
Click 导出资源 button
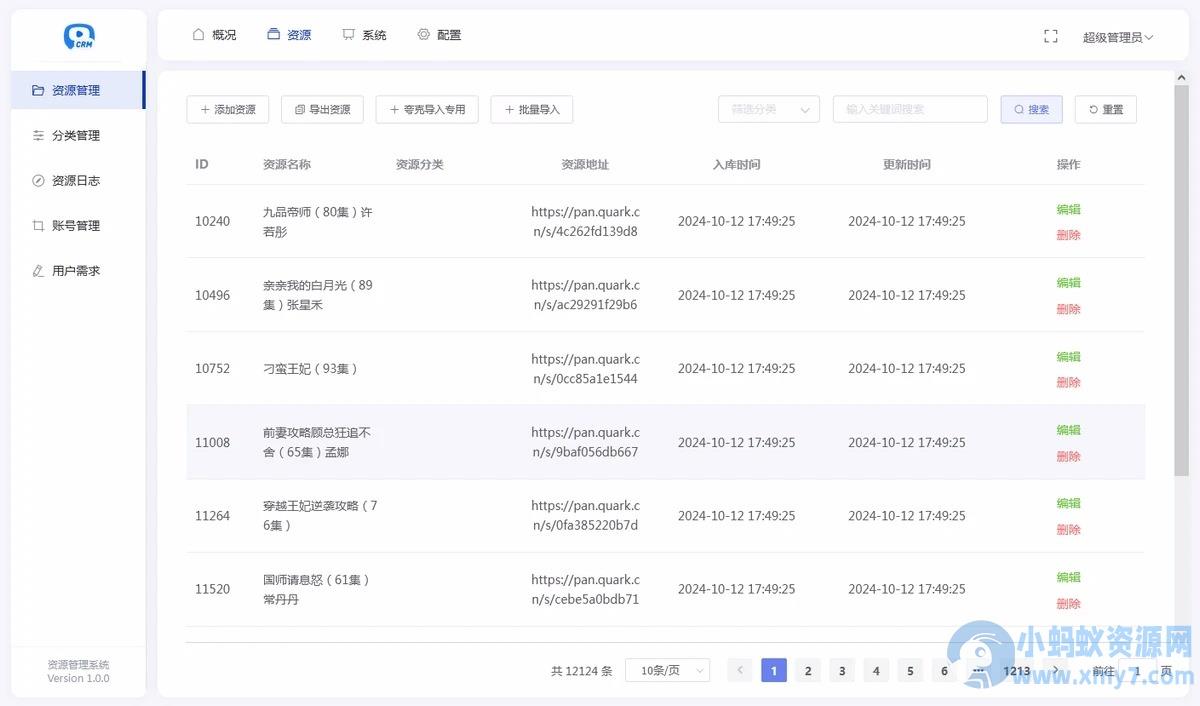point(322,109)
